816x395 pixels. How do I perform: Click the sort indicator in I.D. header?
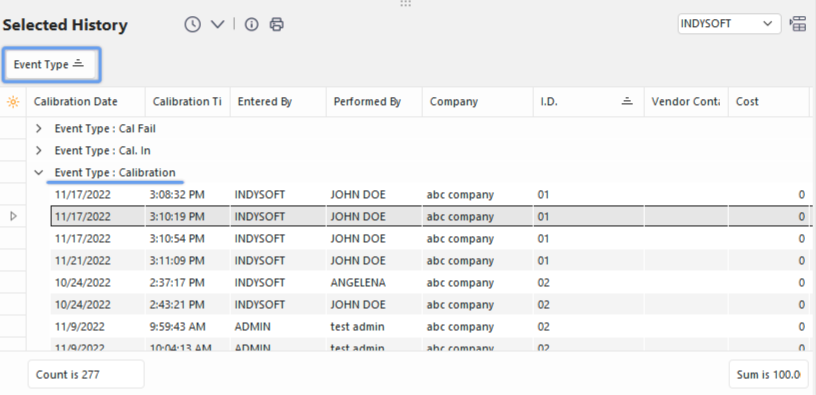(x=627, y=101)
